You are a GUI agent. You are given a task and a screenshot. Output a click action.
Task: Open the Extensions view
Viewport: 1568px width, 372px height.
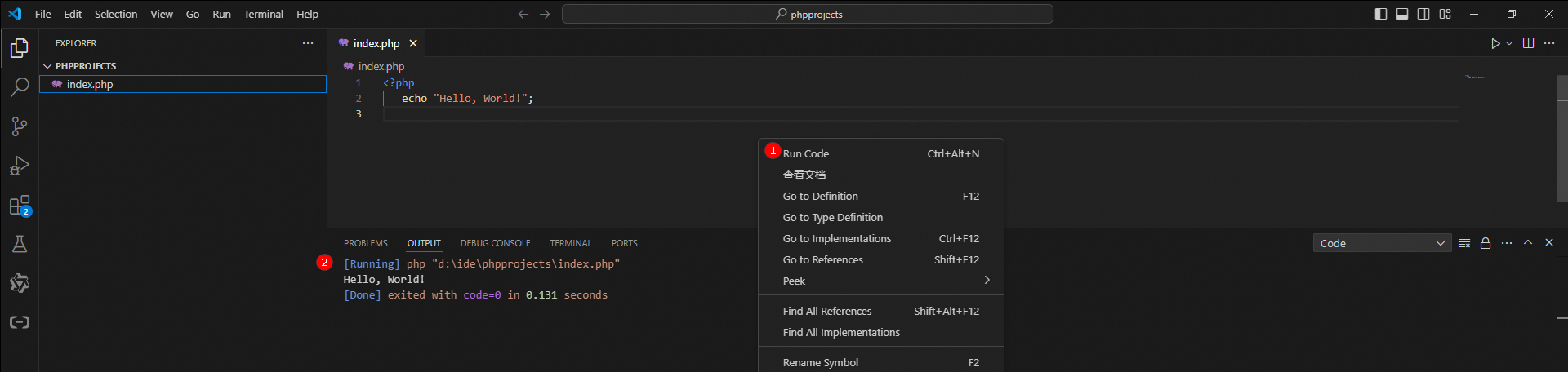tap(20, 206)
